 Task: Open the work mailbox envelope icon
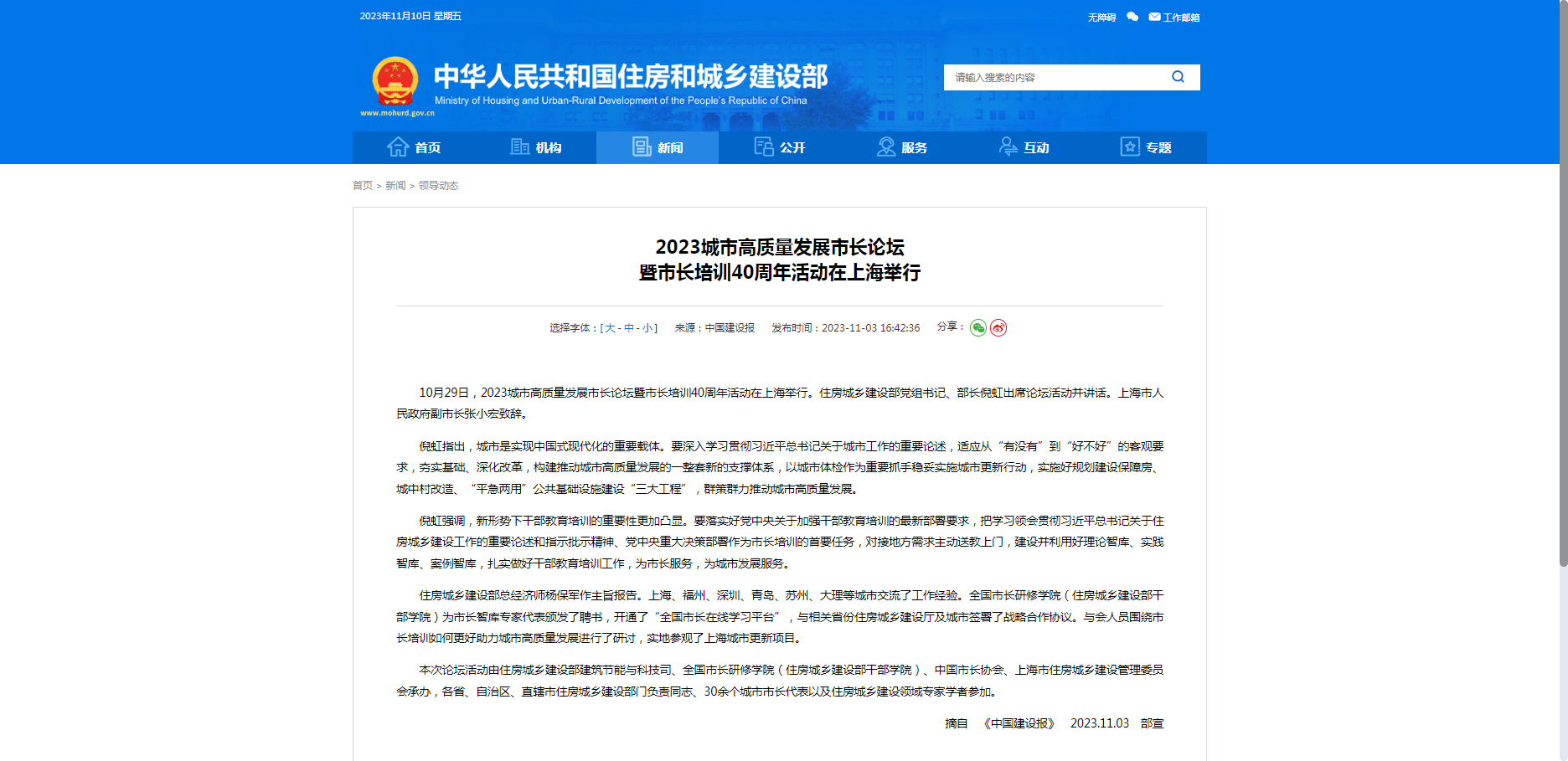(1154, 17)
